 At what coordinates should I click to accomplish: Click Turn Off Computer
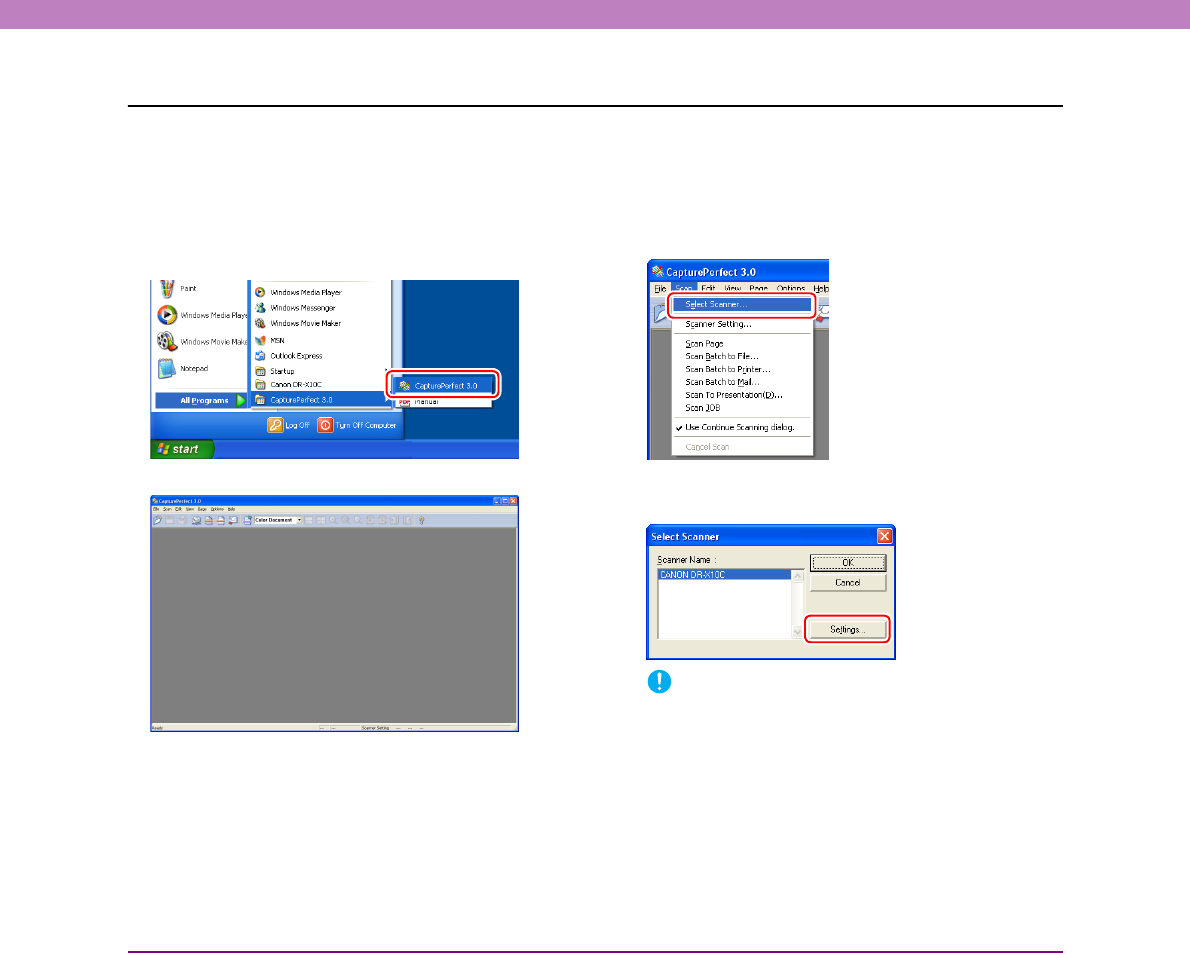357,425
